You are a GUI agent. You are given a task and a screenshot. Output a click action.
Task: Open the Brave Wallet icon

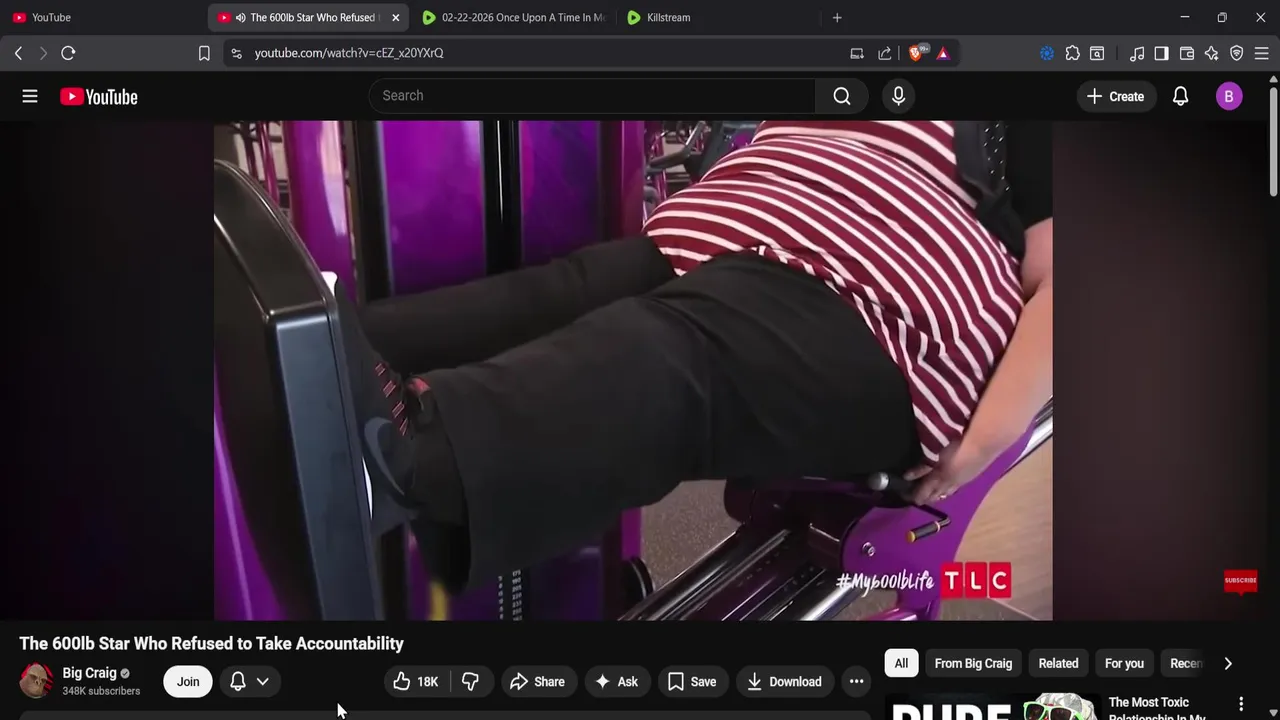[x=1187, y=53]
